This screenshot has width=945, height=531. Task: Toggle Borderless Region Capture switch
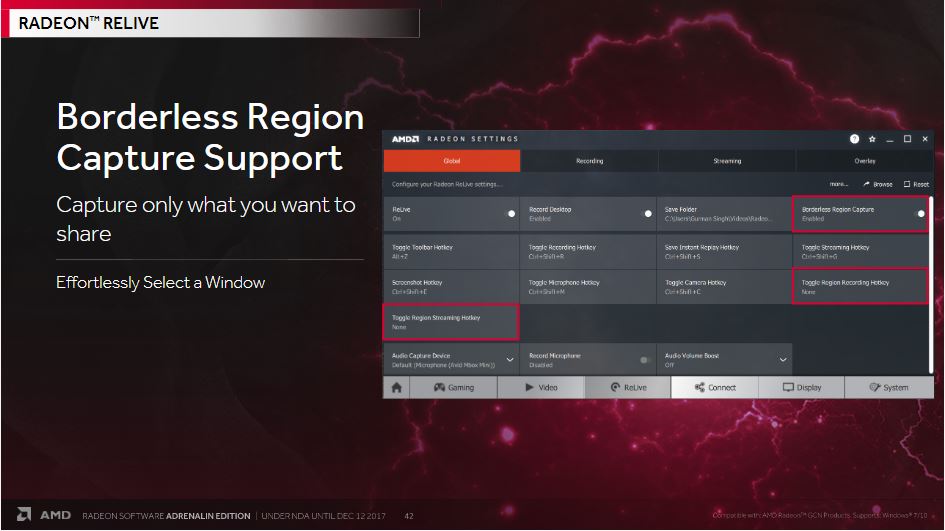point(919,213)
